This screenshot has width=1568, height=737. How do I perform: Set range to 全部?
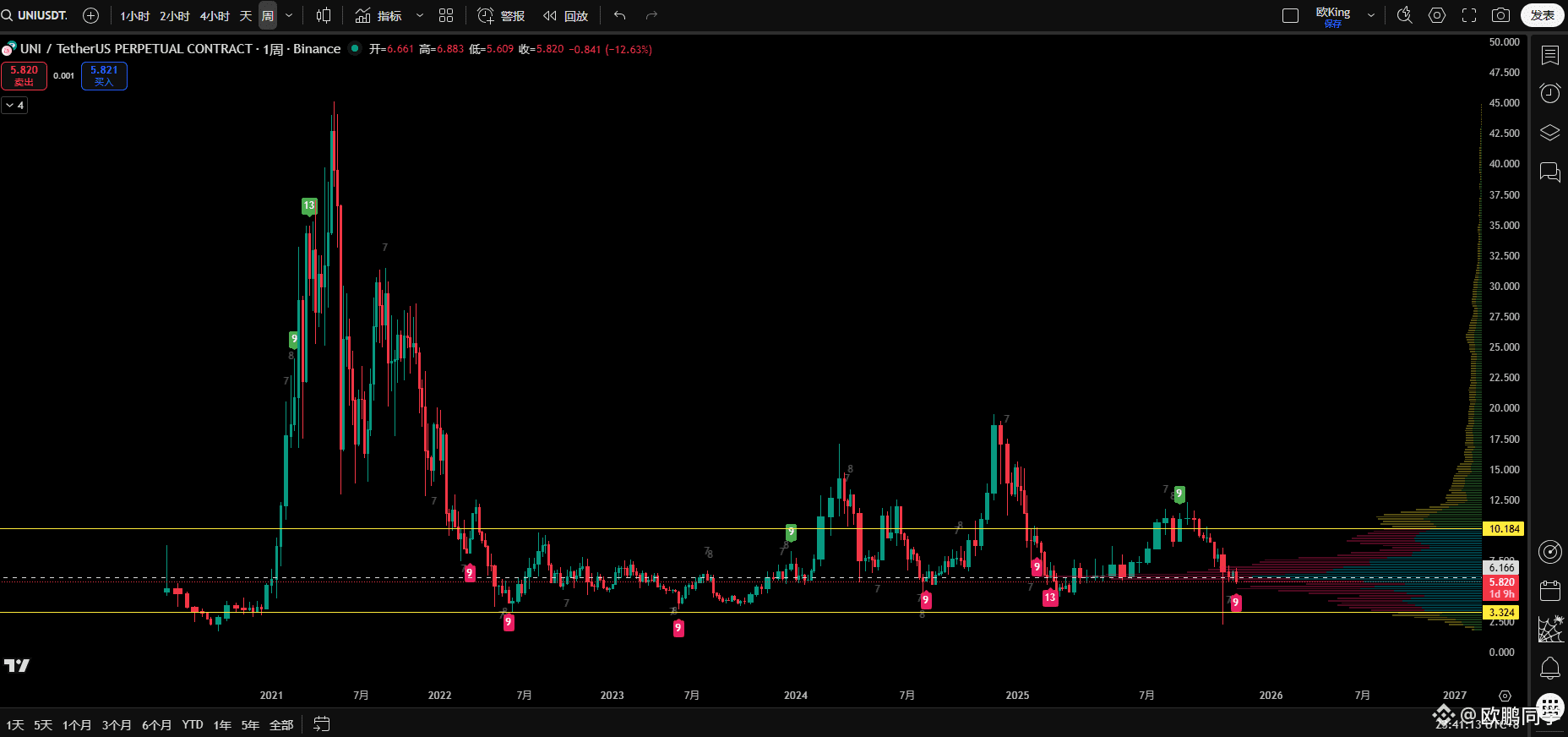pyautogui.click(x=281, y=724)
